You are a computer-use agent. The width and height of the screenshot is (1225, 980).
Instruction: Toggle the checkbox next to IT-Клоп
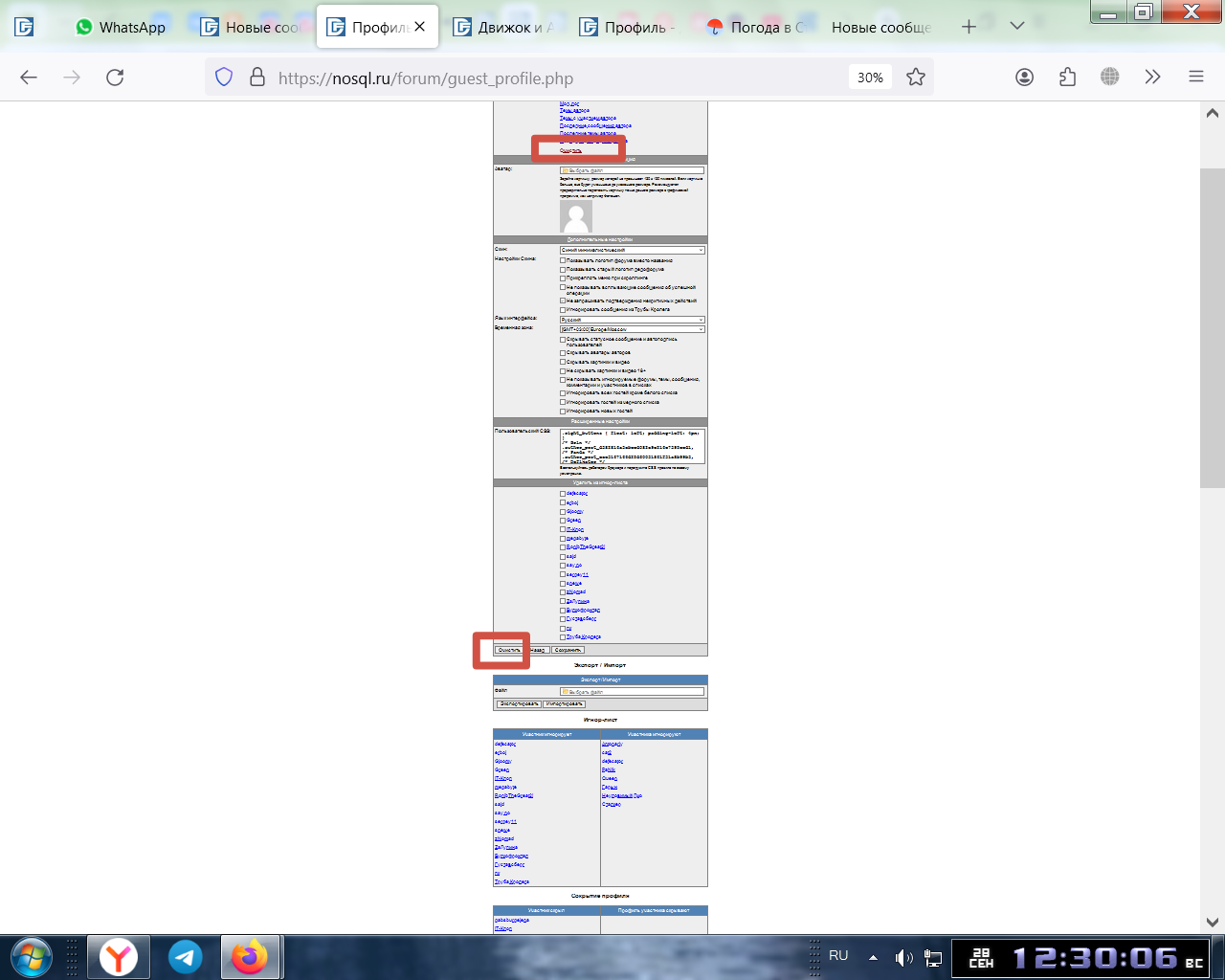563,529
